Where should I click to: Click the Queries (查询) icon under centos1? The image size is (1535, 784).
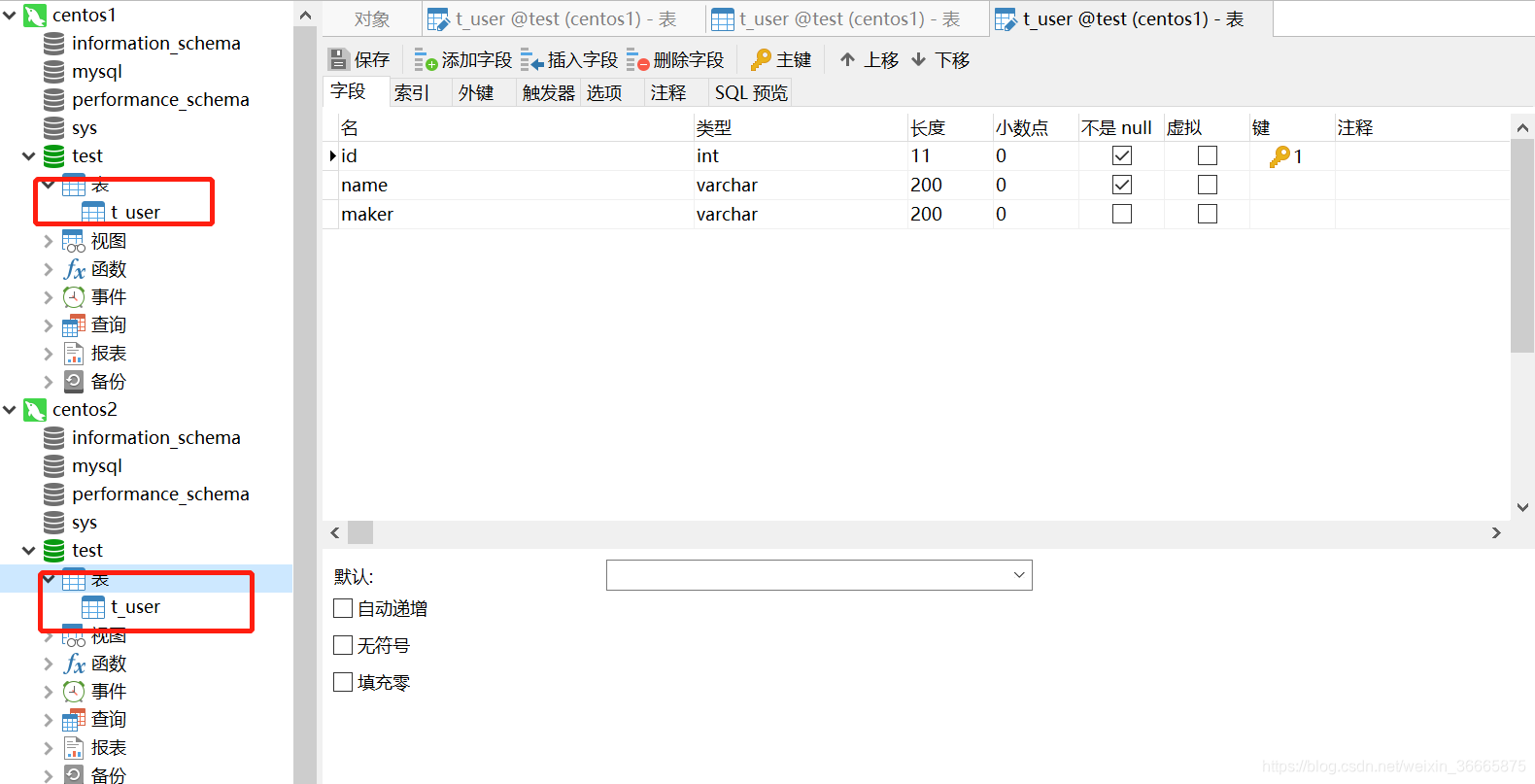74,324
